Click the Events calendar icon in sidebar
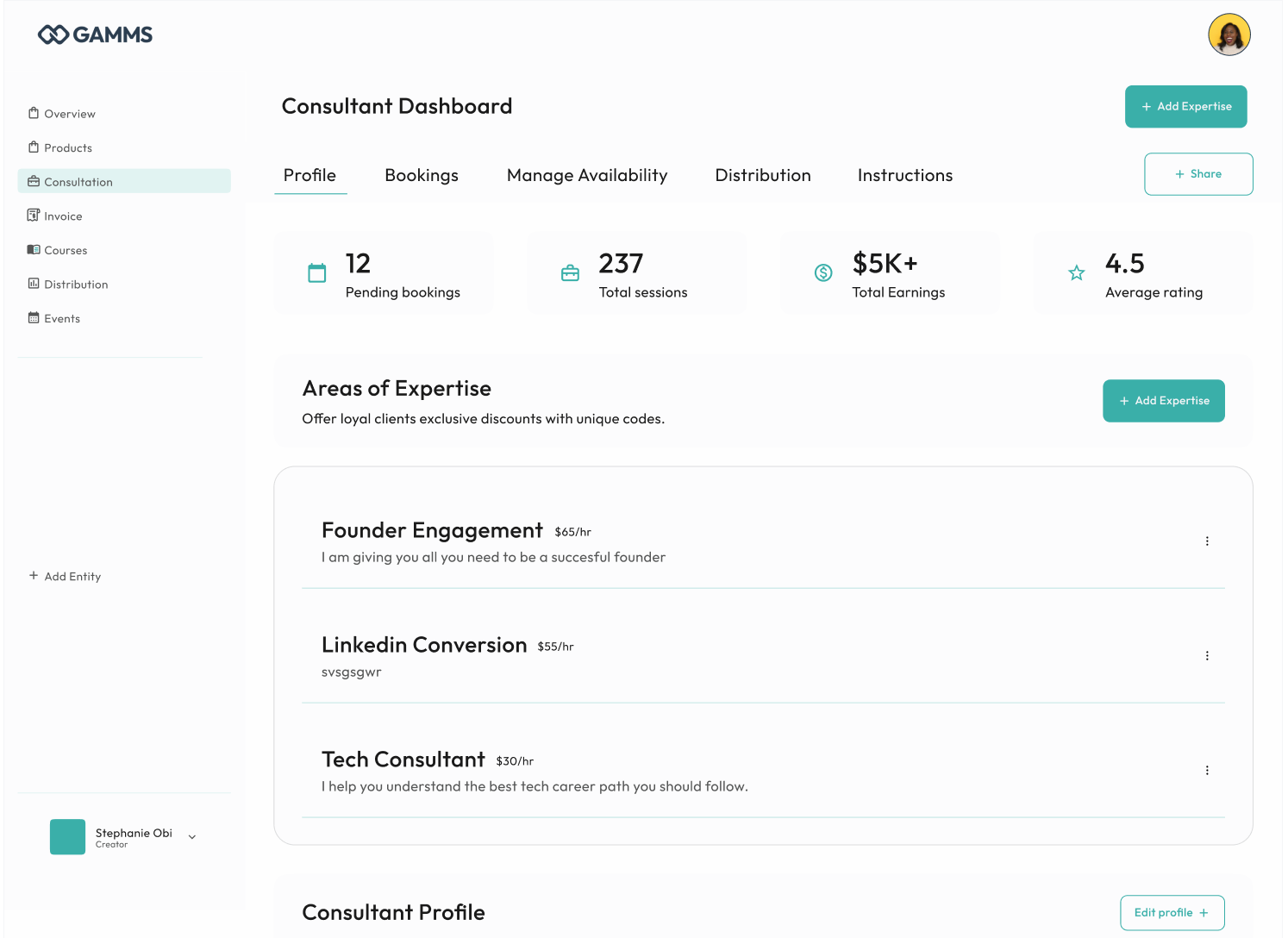Viewport: 1288px width, 938px height. (x=34, y=318)
